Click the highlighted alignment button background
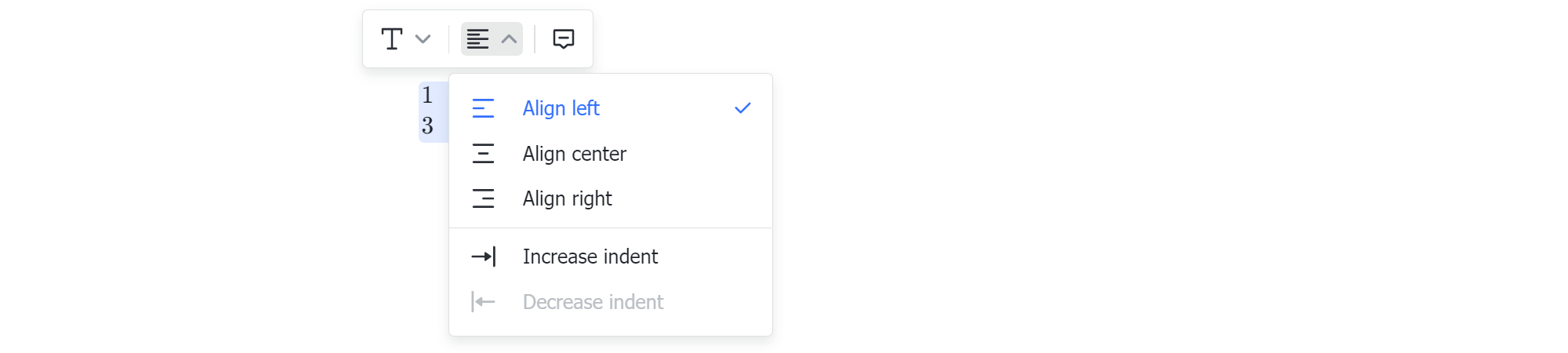The width and height of the screenshot is (1568, 353). pos(492,38)
